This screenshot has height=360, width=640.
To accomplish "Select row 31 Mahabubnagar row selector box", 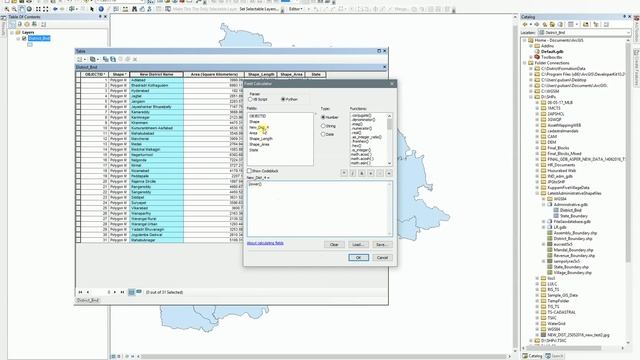I will click(78, 240).
